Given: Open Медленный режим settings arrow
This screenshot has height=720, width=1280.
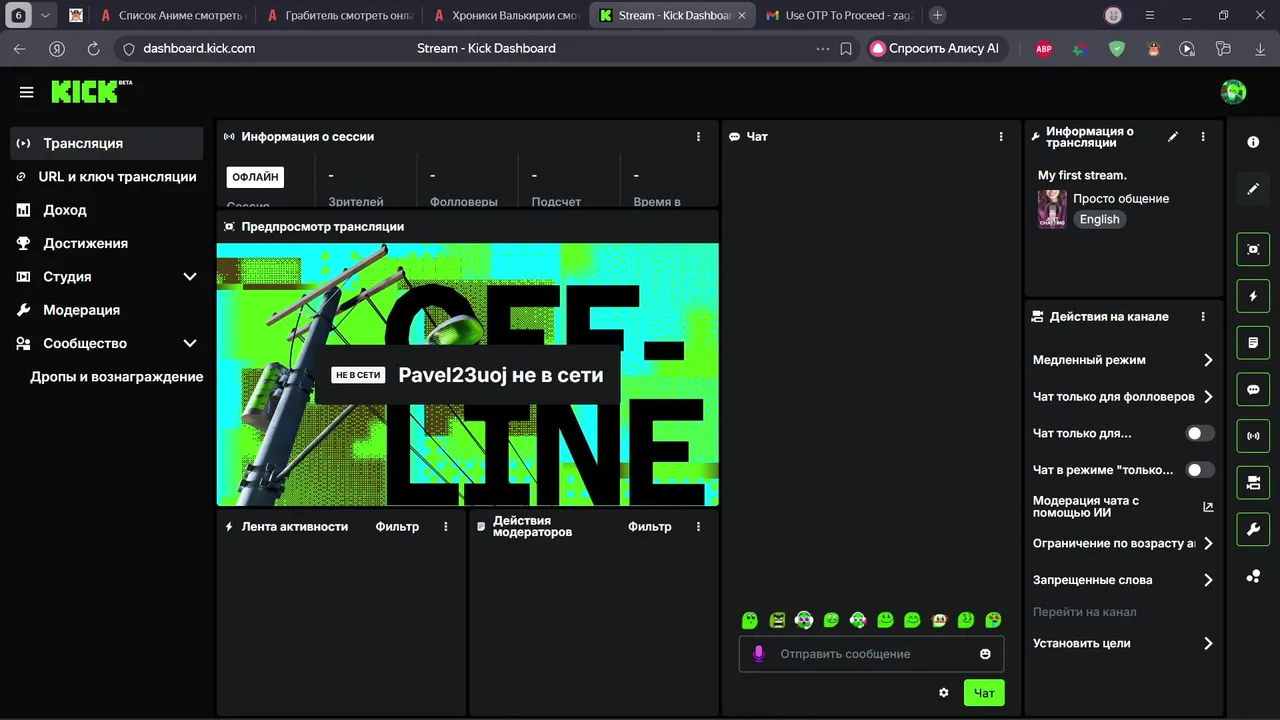Looking at the screenshot, I should click(x=1208, y=360).
